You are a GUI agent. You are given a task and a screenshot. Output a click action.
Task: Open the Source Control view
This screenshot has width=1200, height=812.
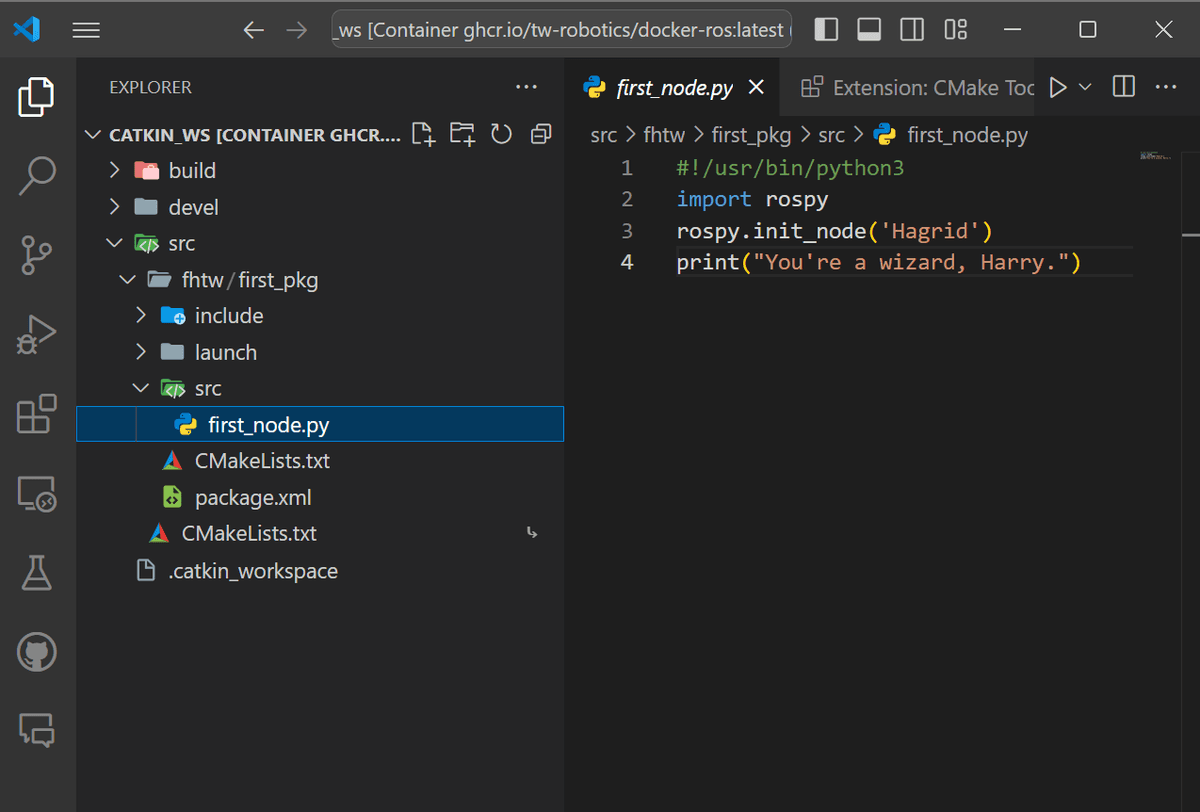coord(37,254)
